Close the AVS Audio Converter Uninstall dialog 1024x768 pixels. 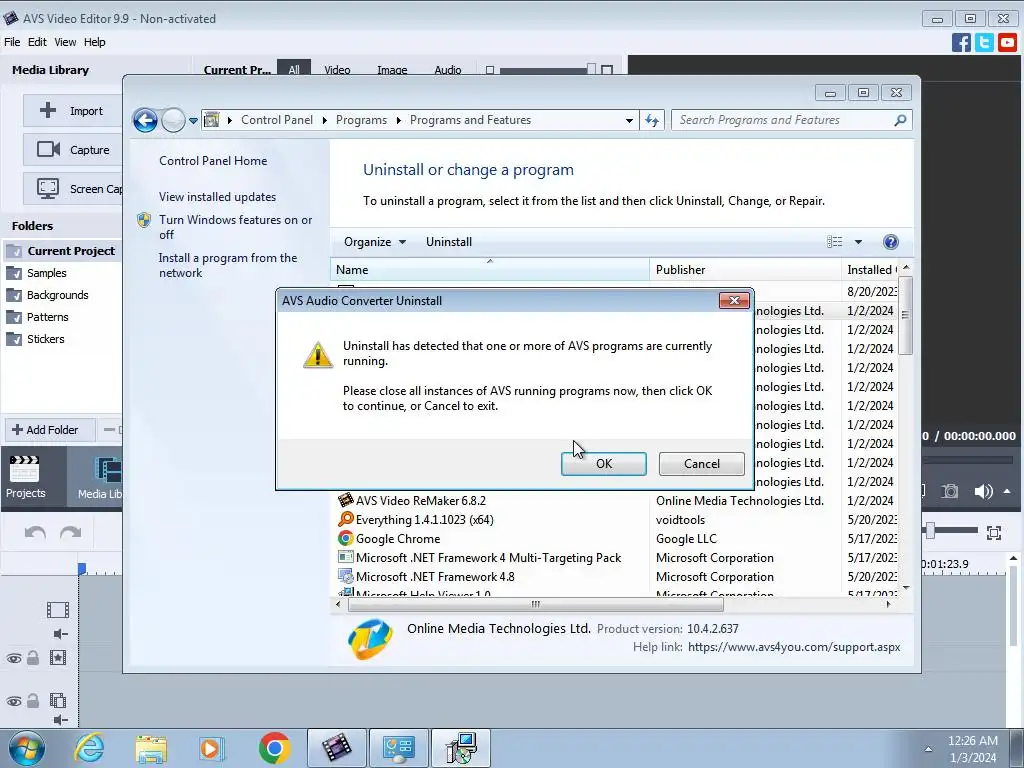click(734, 300)
